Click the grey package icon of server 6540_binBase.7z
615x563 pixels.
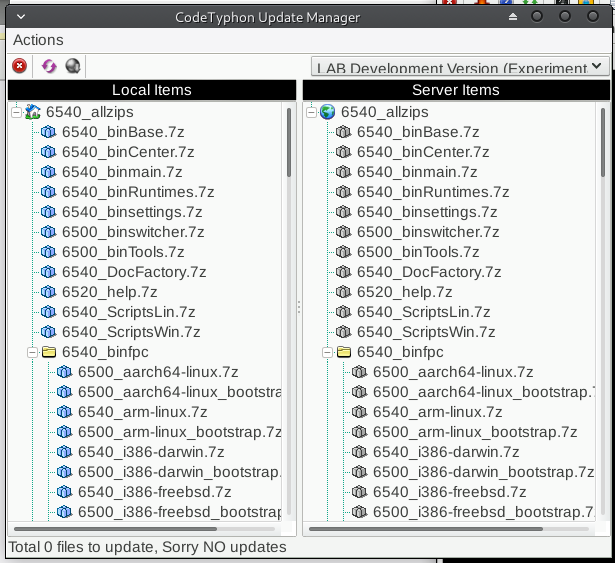(344, 132)
